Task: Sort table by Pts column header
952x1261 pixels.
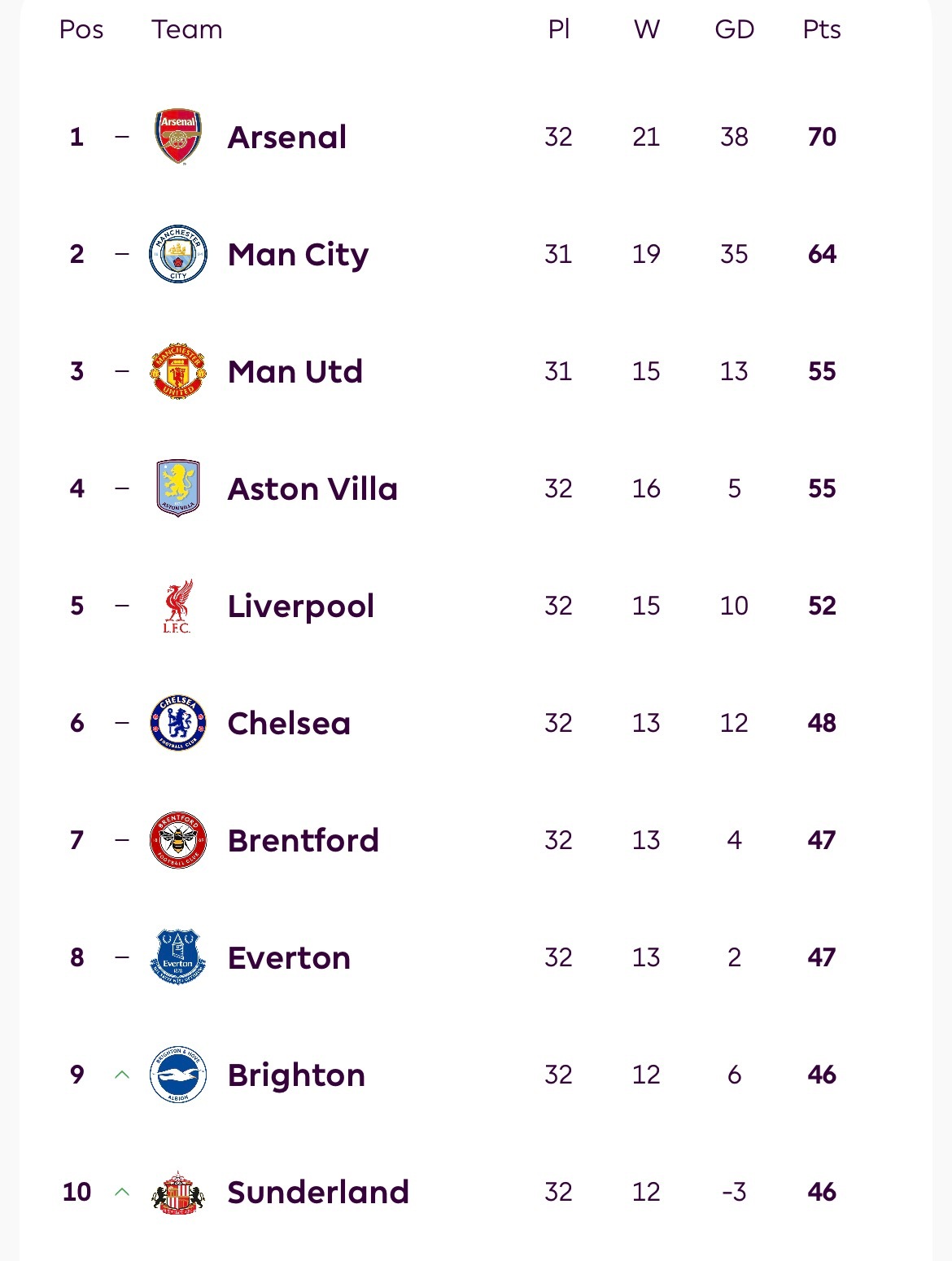Action: tap(822, 29)
